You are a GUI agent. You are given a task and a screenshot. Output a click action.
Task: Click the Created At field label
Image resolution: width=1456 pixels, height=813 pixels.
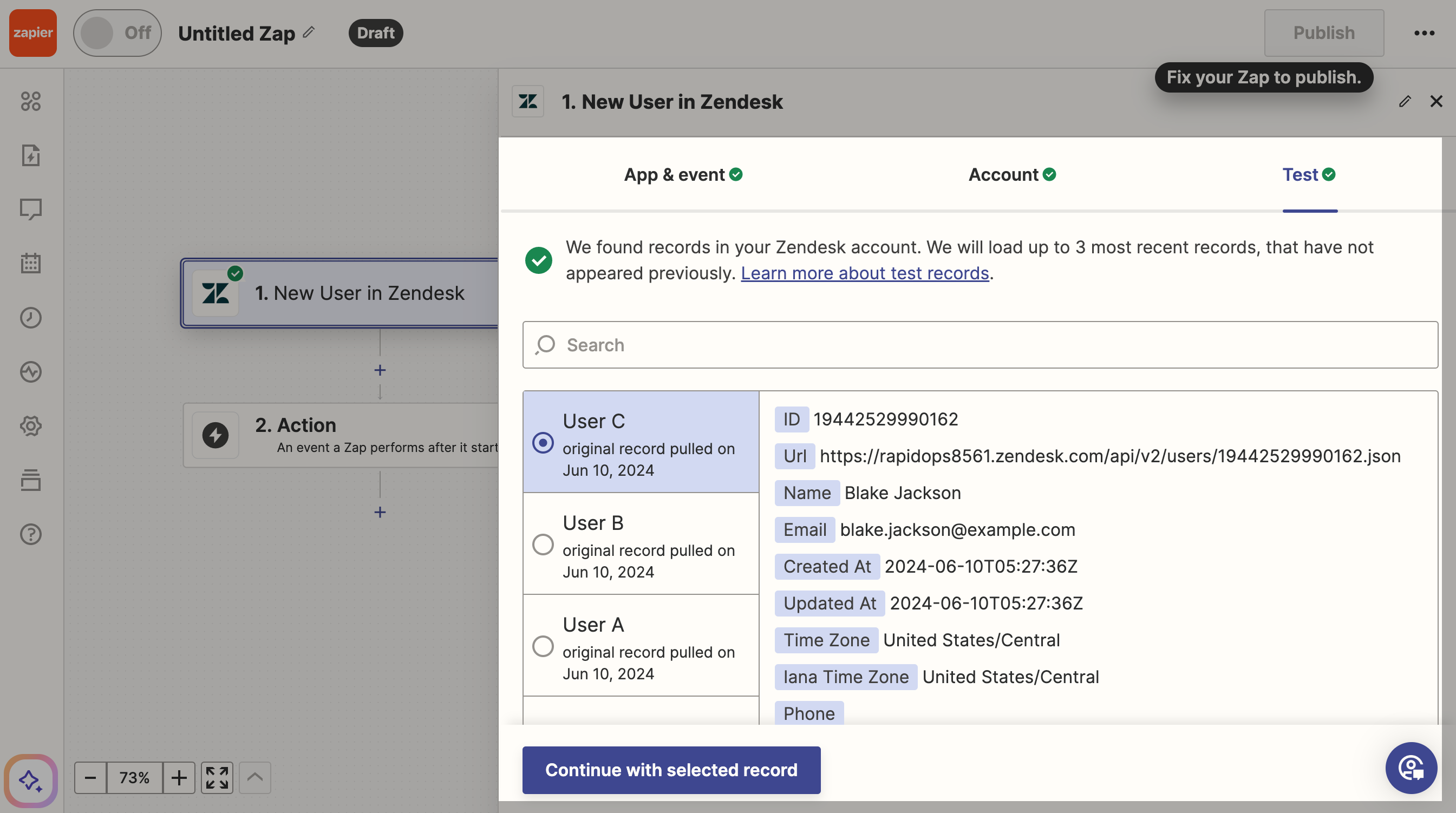pyautogui.click(x=827, y=566)
